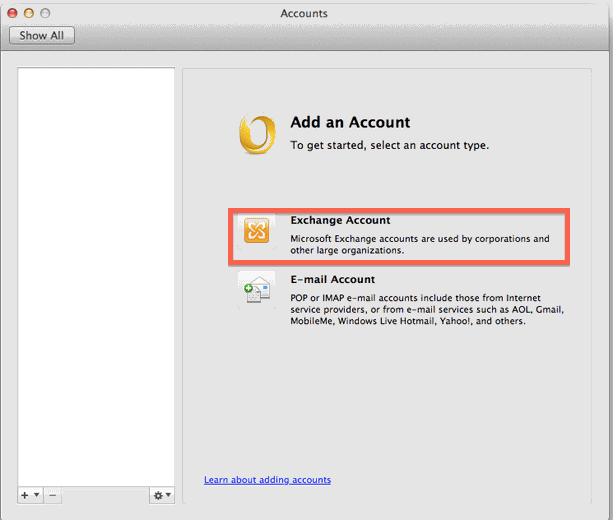
Task: Click the empty accounts list pane
Action: coord(96,277)
